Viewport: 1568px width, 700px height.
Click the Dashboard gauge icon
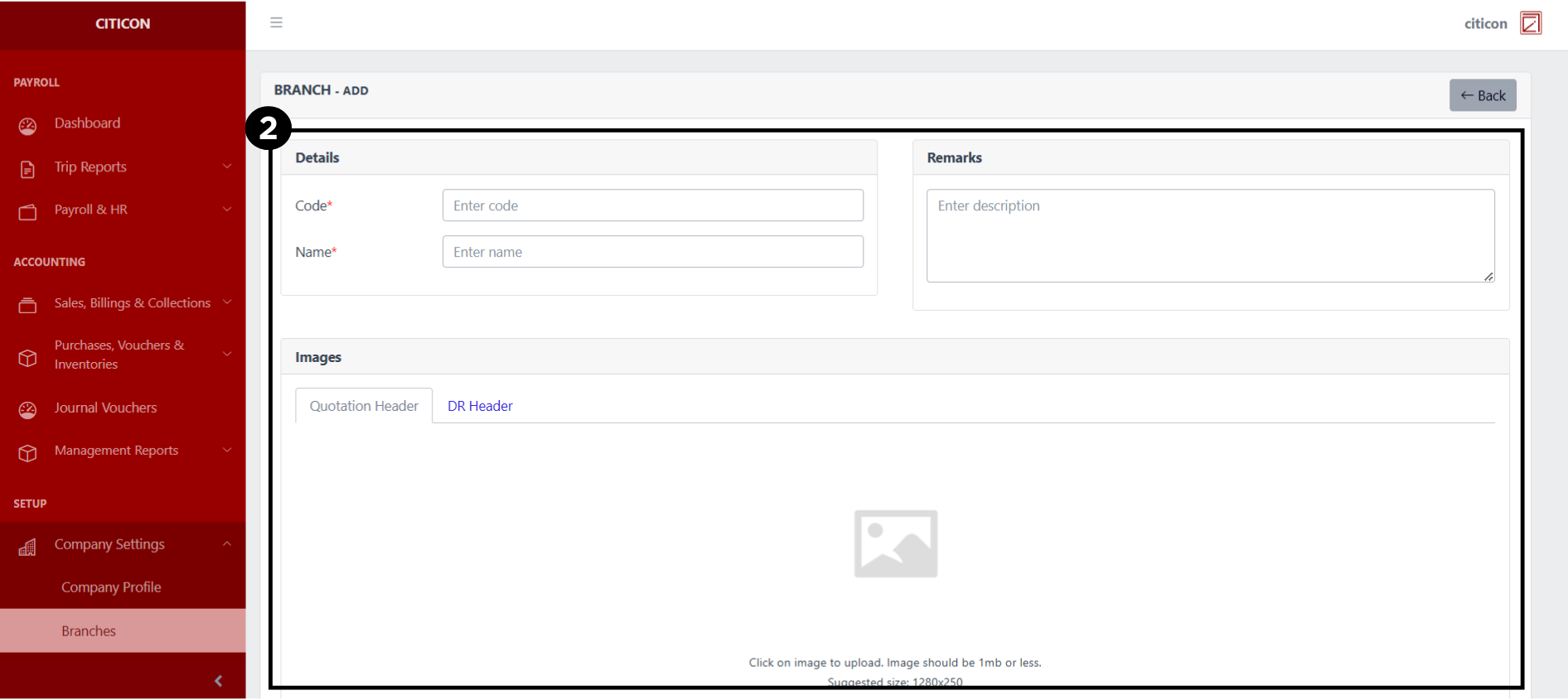[27, 126]
